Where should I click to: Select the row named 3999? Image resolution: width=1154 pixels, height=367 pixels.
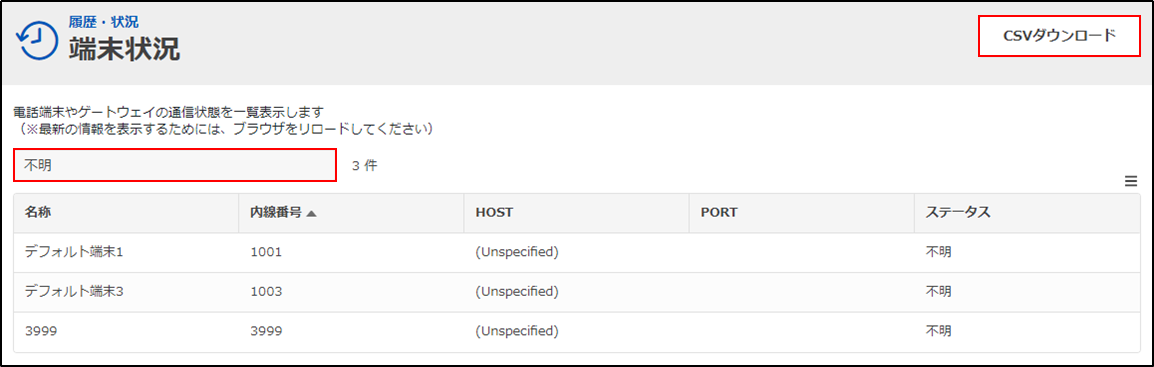pos(576,332)
